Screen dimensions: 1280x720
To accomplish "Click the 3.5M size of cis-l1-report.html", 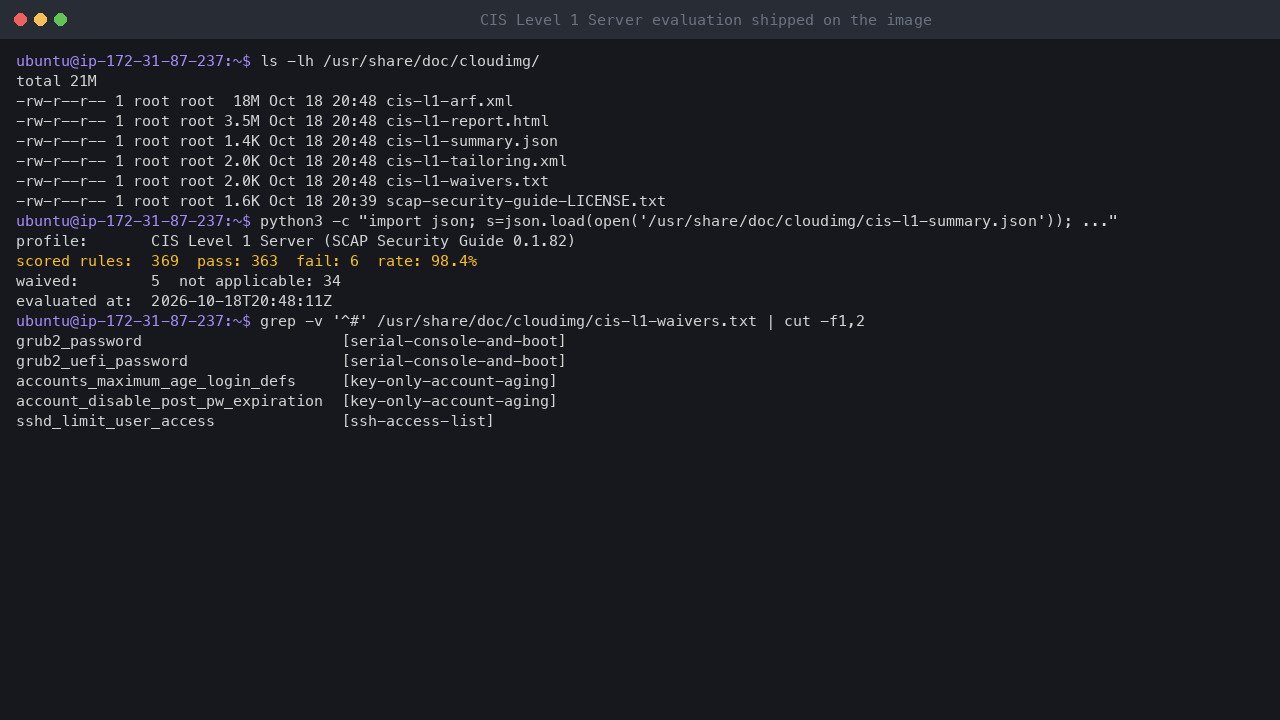I will [x=242, y=121].
